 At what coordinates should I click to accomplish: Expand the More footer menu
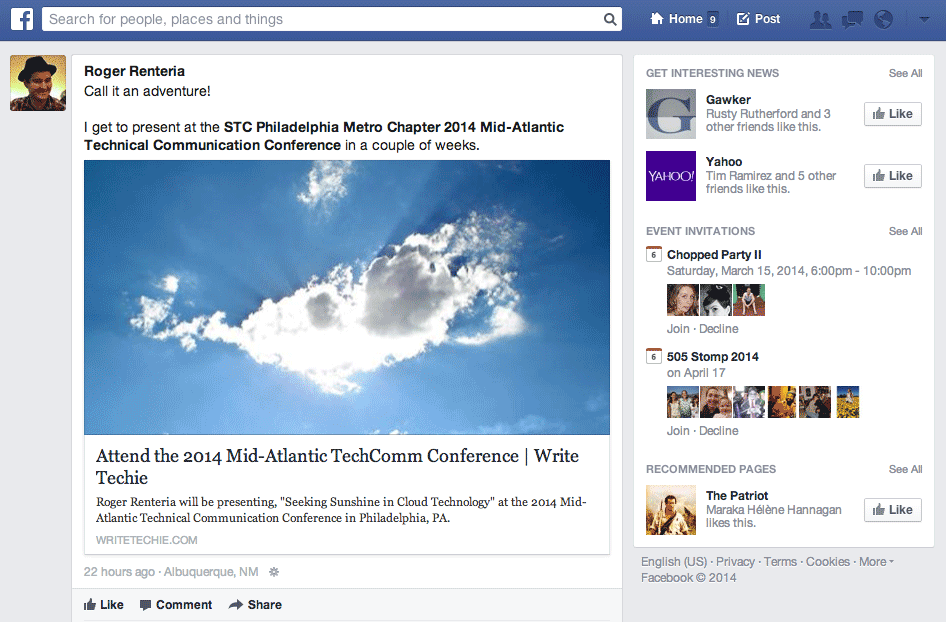876,562
